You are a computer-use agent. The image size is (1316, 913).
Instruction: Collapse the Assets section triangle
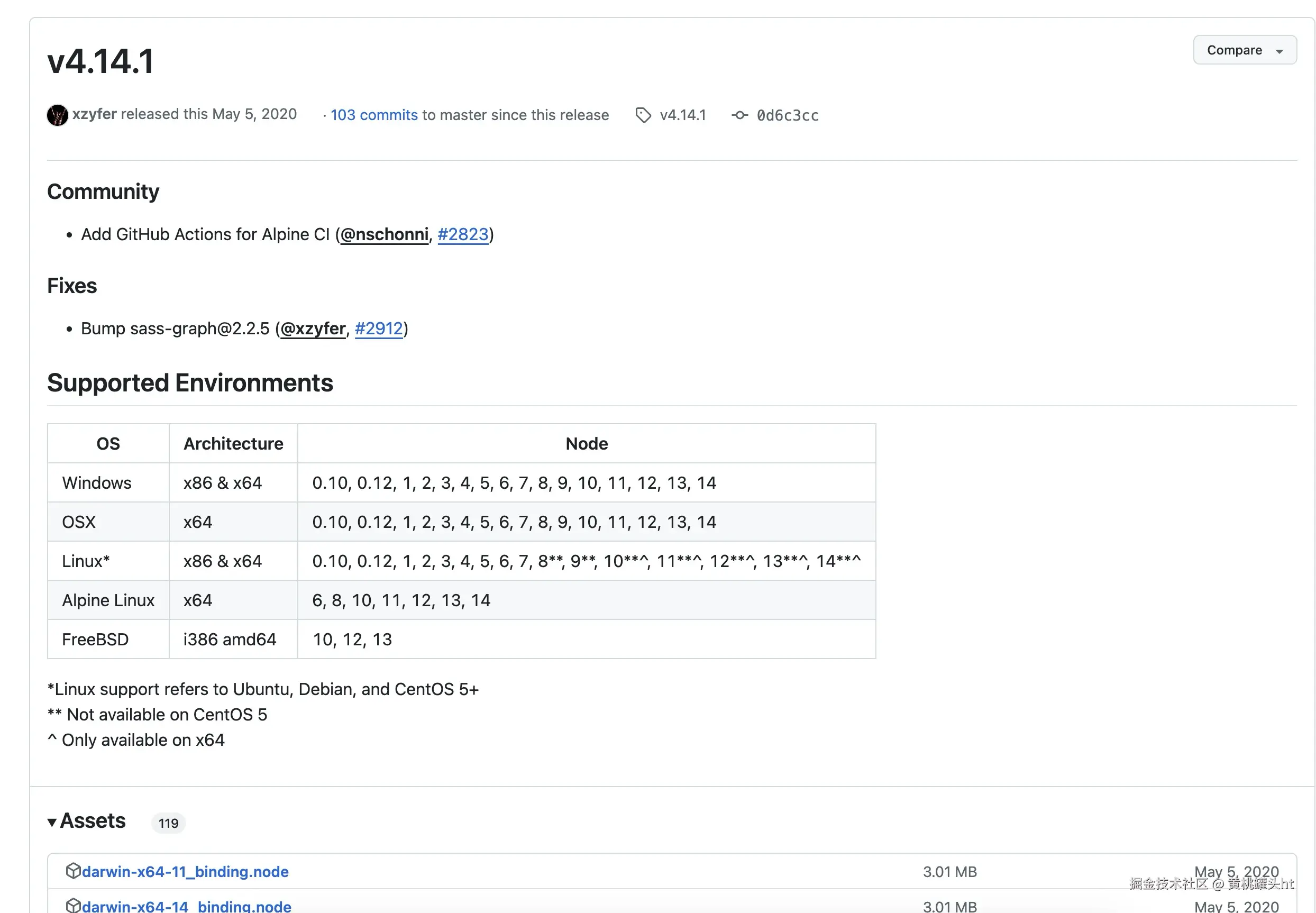(52, 822)
